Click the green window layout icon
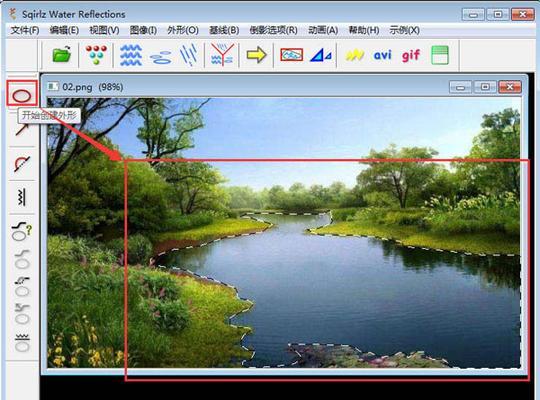This screenshot has height=400, width=540. coord(440,55)
